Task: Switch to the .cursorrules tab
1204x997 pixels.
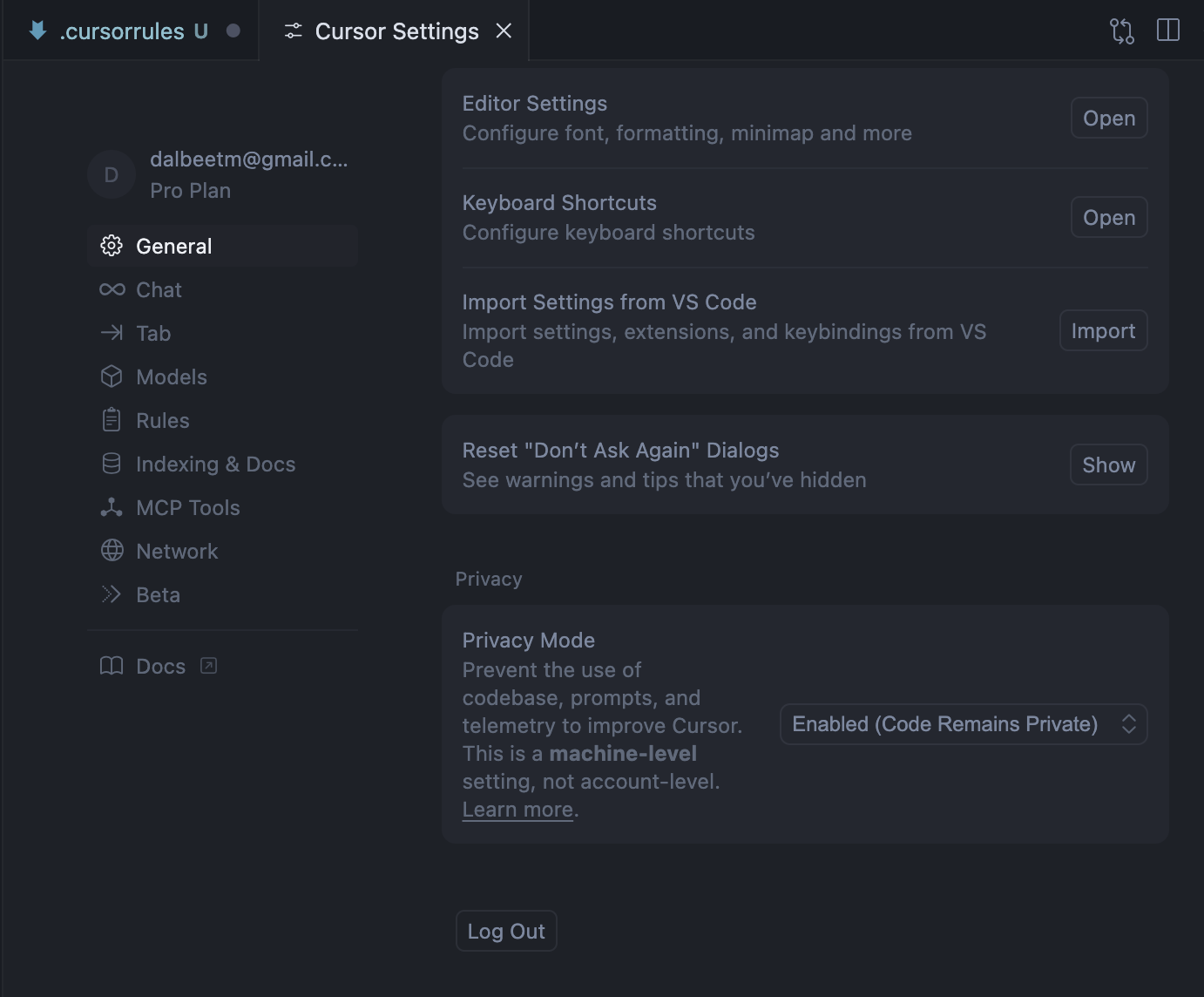Action: click(x=131, y=31)
